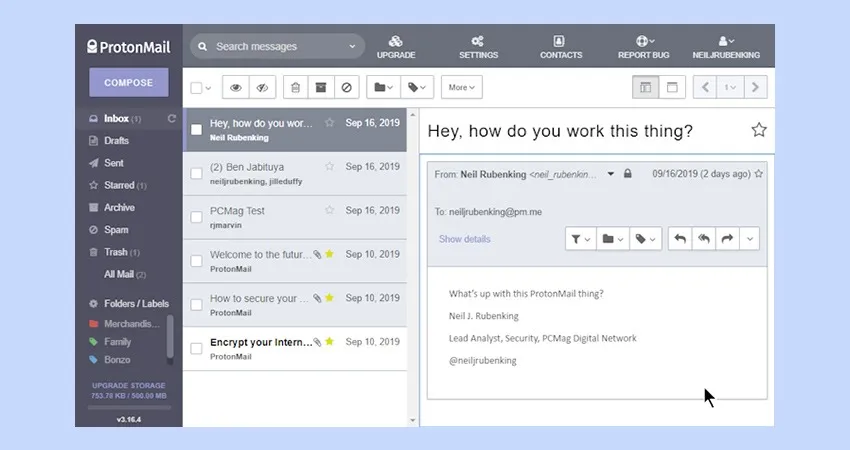Move selected messages to trash

click(295, 87)
